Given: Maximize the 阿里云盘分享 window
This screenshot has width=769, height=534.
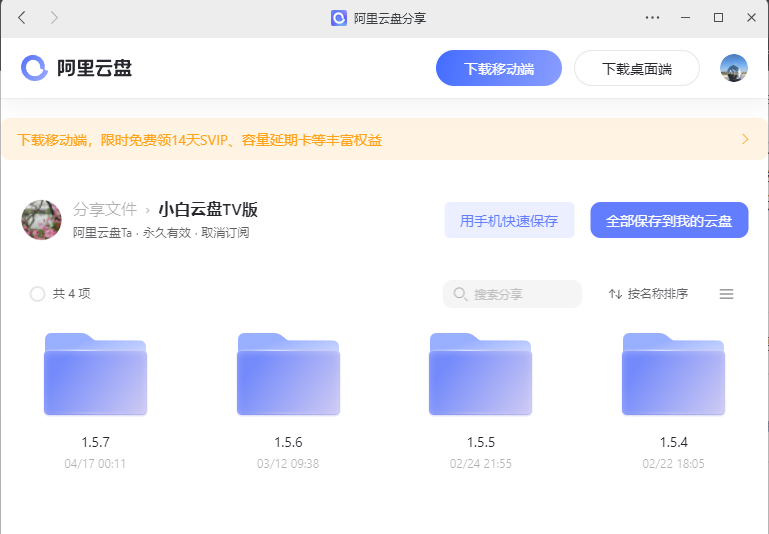Looking at the screenshot, I should tap(718, 18).
